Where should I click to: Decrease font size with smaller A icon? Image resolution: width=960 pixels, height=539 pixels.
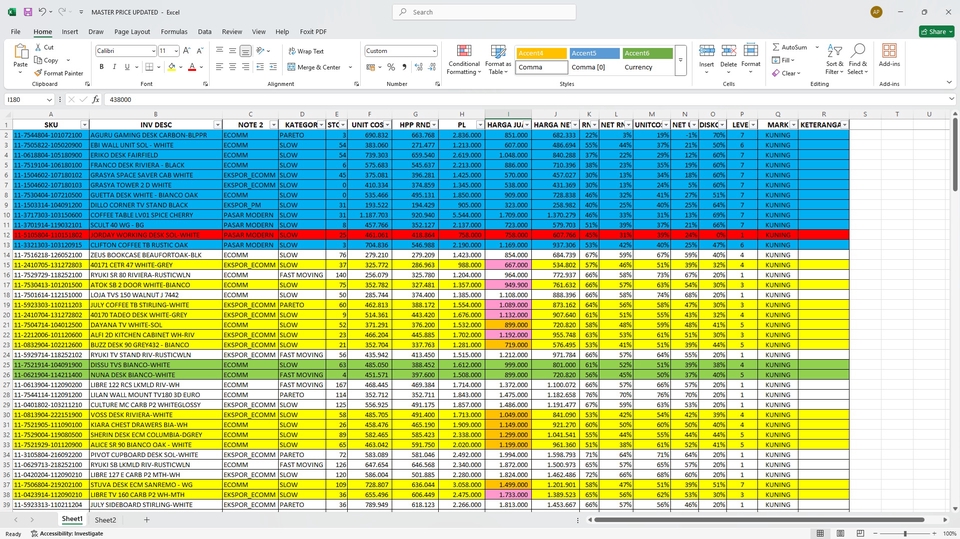click(200, 51)
